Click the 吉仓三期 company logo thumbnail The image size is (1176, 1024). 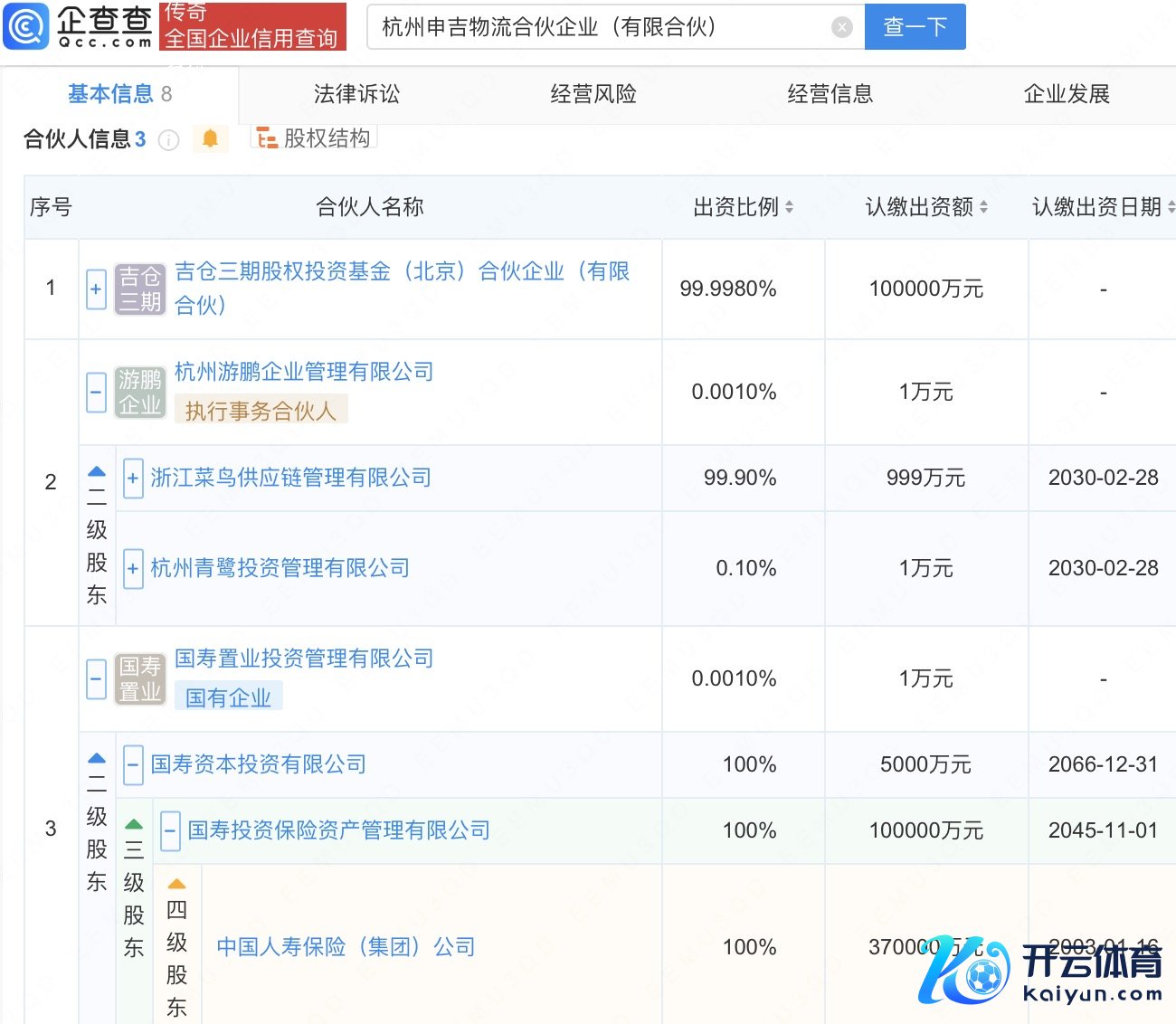[140, 289]
